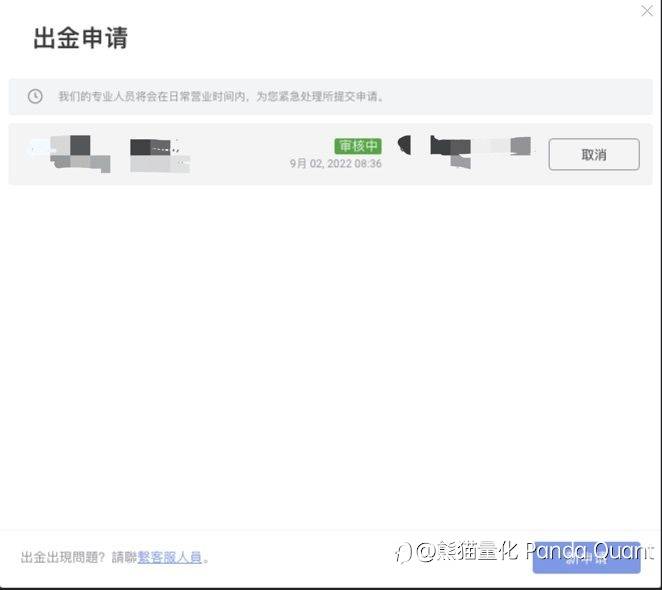Click the clock icon in the notice bar

pos(35,96)
